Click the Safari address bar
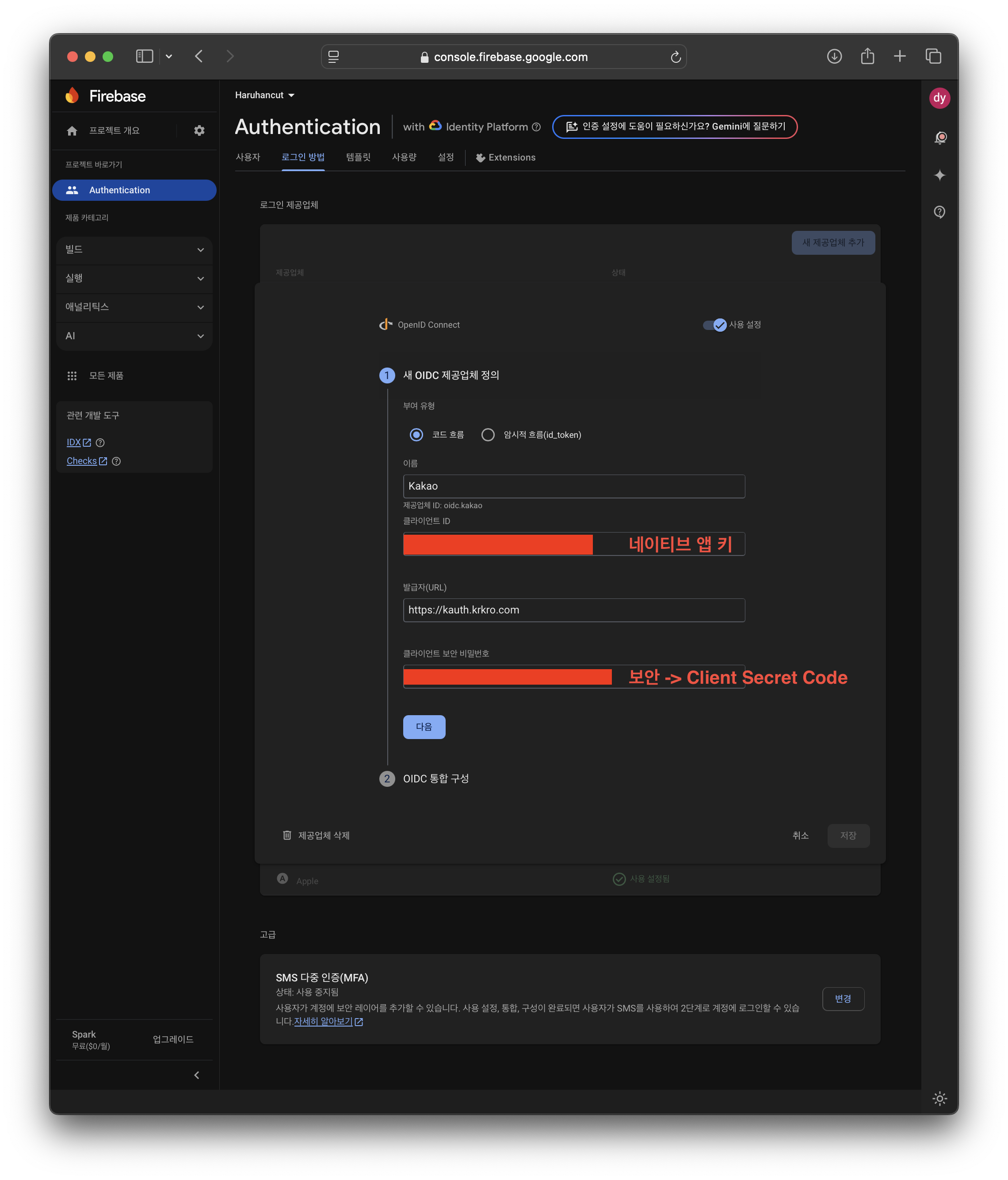Screen dimensions: 1008x1180 504,56
